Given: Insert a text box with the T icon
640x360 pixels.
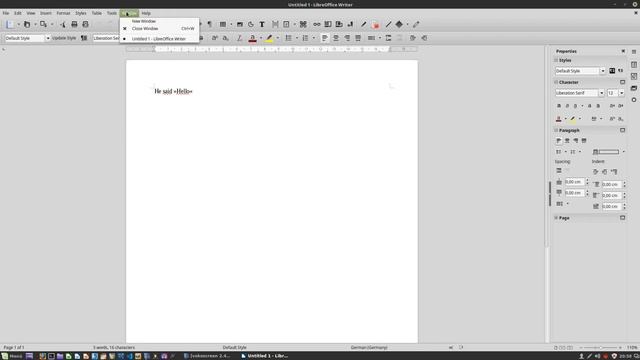Looking at the screenshot, I should (262, 24).
